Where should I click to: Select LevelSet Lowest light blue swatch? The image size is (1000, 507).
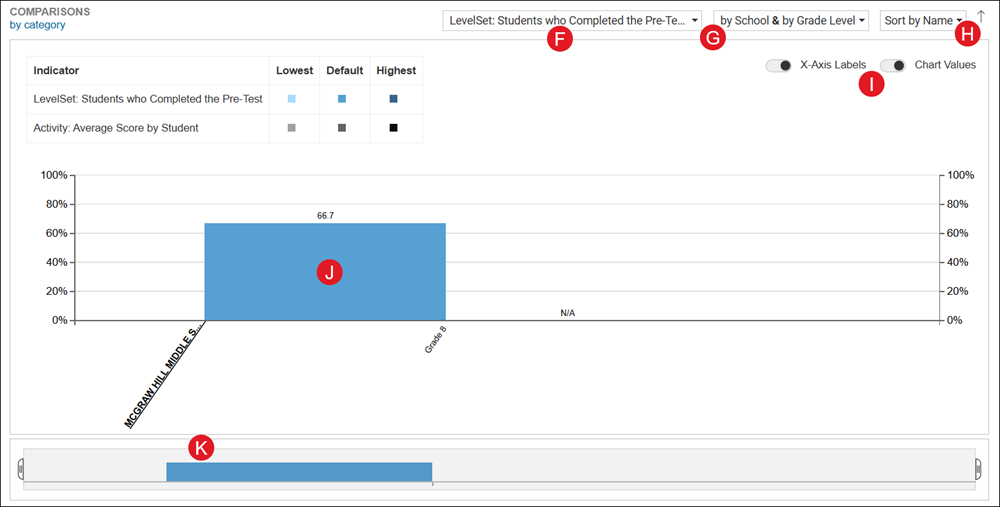point(292,99)
